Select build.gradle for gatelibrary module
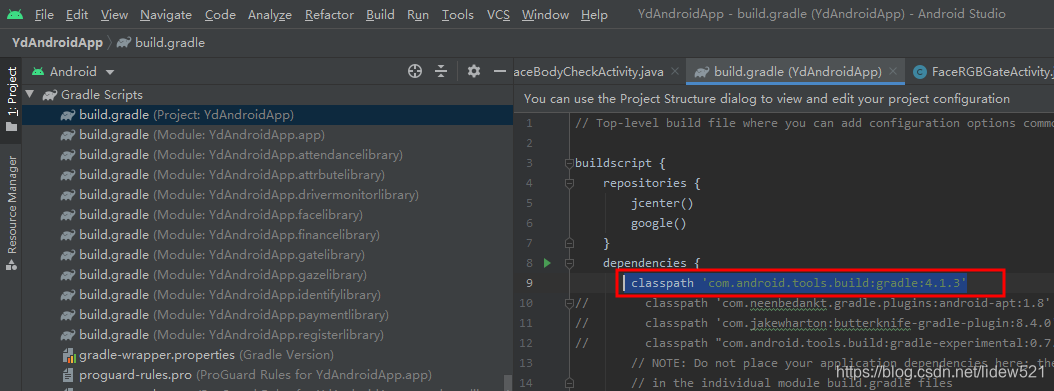 pyautogui.click(x=267, y=255)
